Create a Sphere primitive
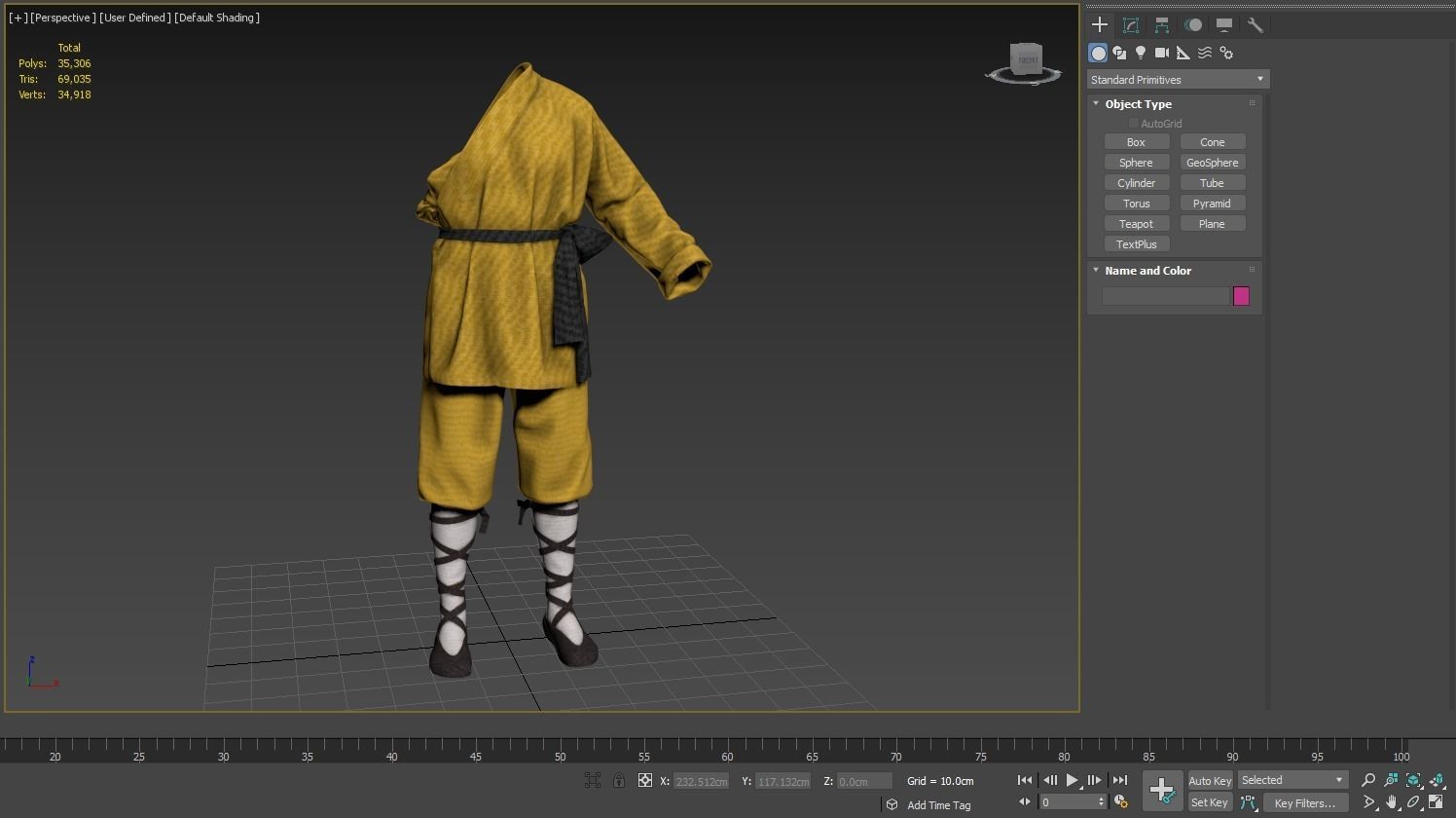This screenshot has width=1456, height=818. 1137,163
